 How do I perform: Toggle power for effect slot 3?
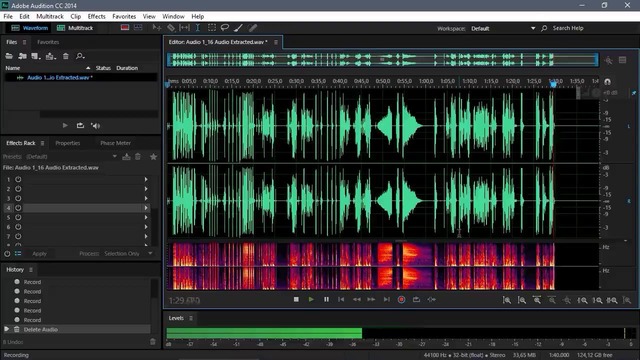coord(18,198)
